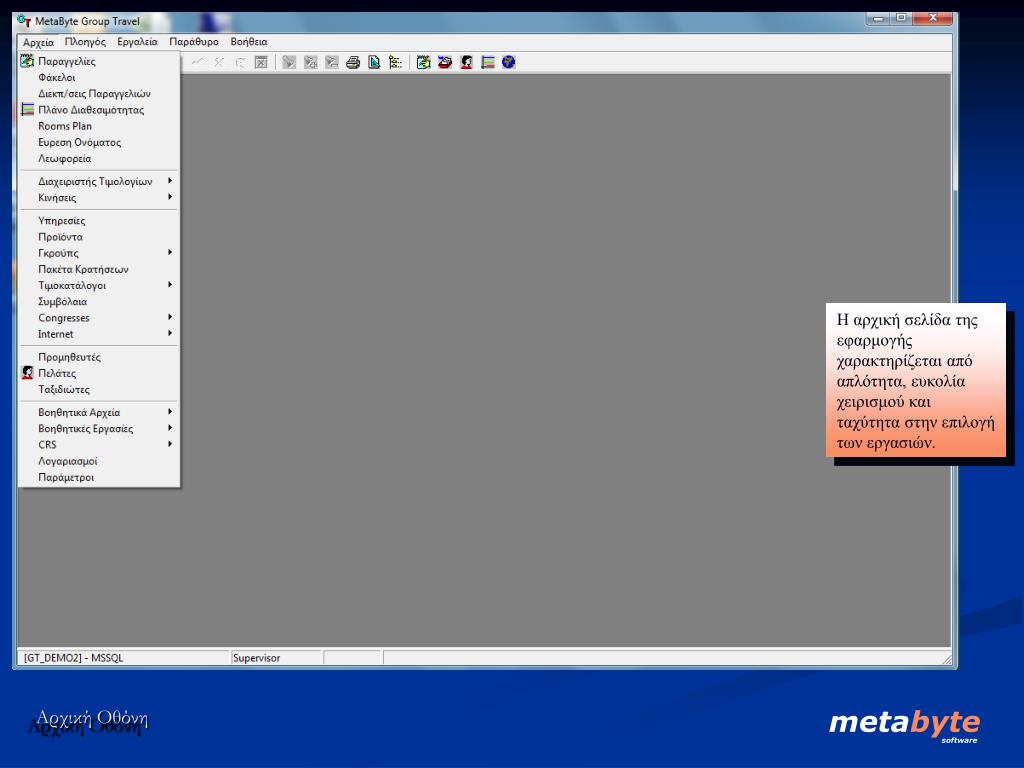Click the printer icon in the toolbar
1024x768 pixels.
[x=353, y=63]
